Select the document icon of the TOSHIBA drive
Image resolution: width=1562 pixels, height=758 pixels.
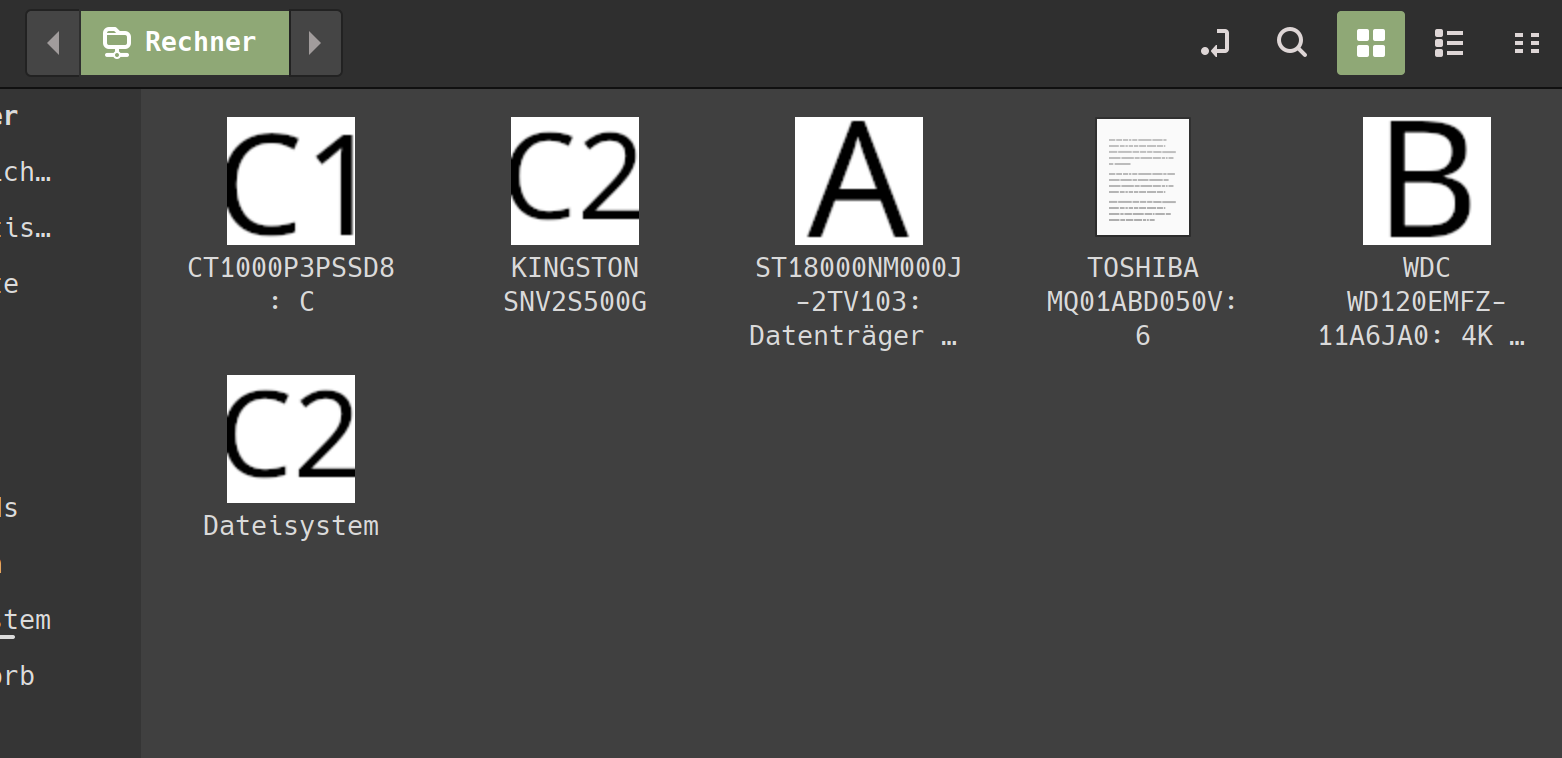tap(1143, 177)
